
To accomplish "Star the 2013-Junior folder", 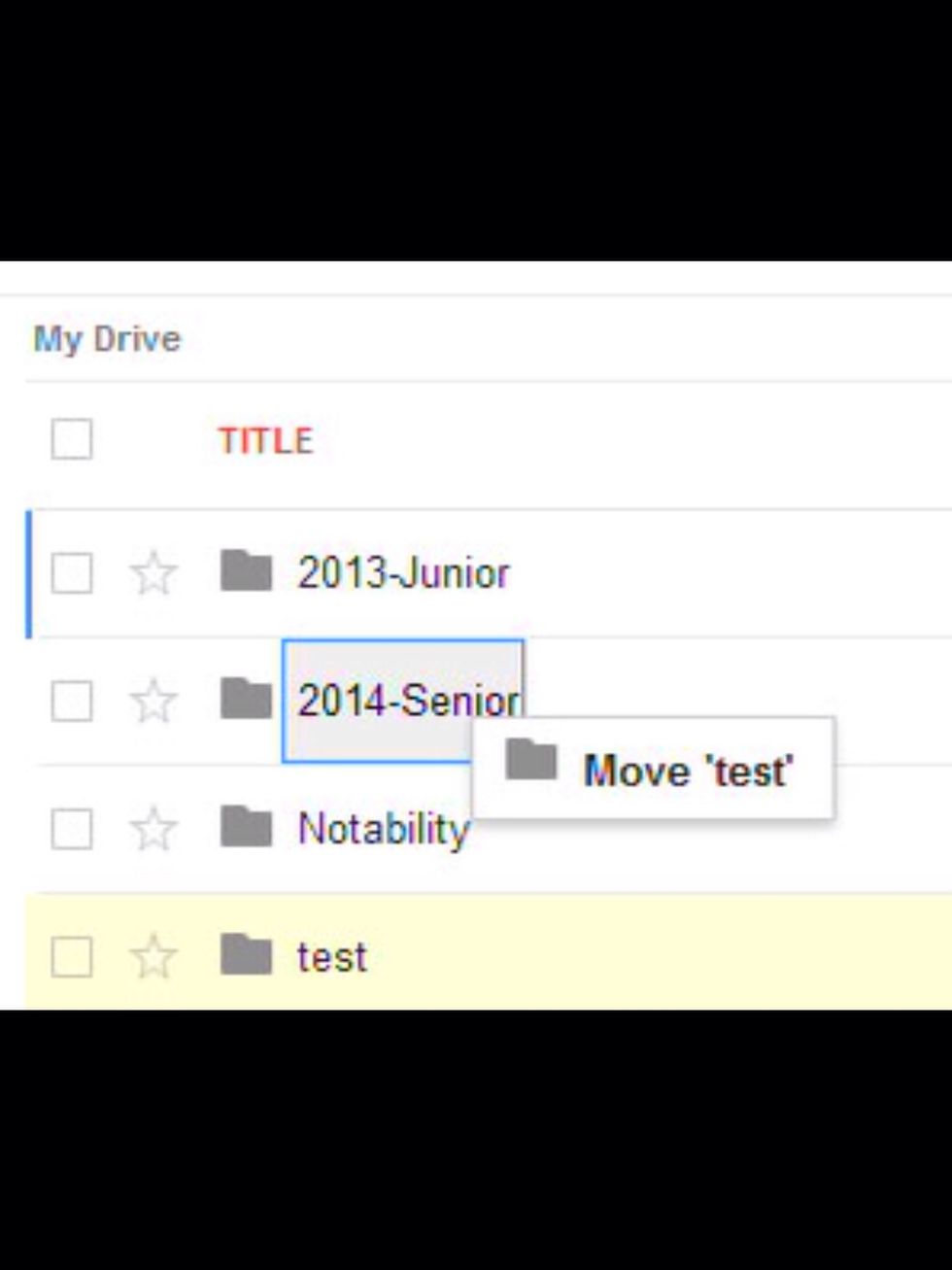I will (155, 573).
